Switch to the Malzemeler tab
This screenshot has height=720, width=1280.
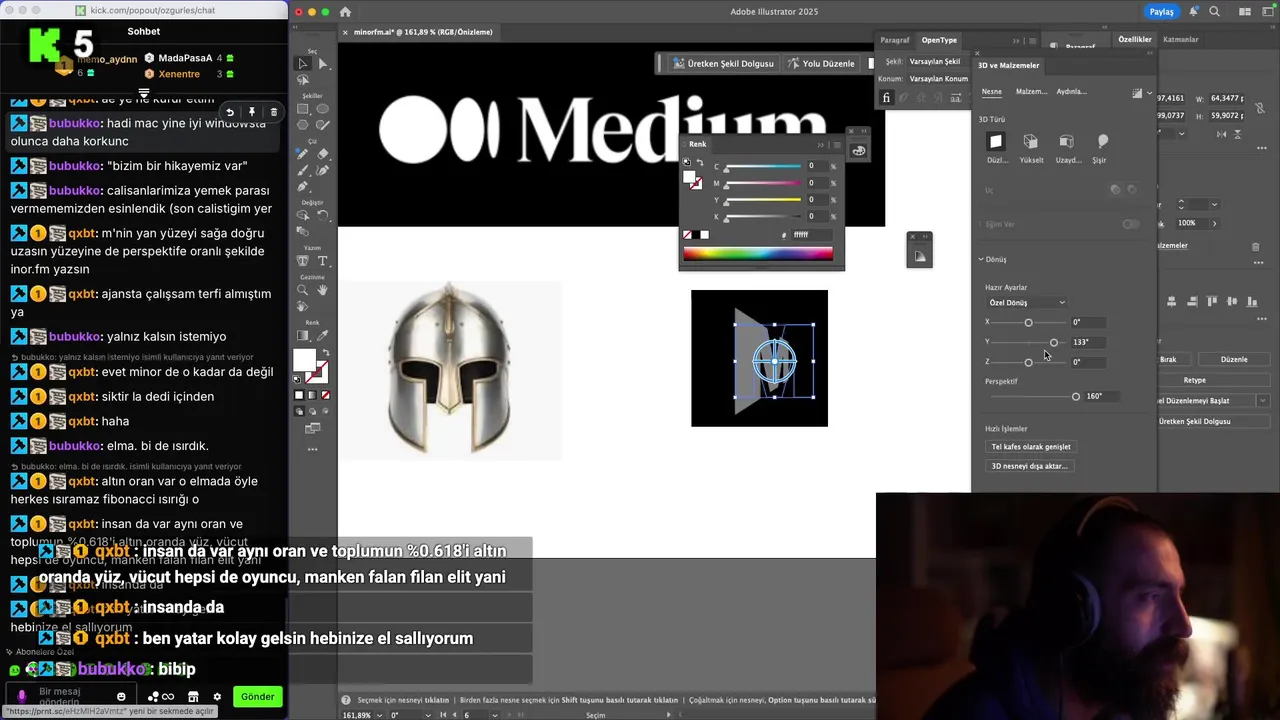point(1031,91)
